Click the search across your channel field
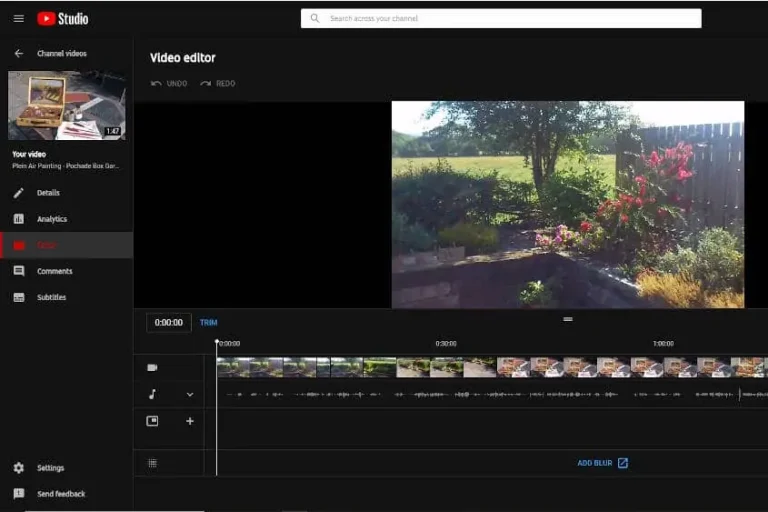This screenshot has height=512, width=768. [x=500, y=18]
